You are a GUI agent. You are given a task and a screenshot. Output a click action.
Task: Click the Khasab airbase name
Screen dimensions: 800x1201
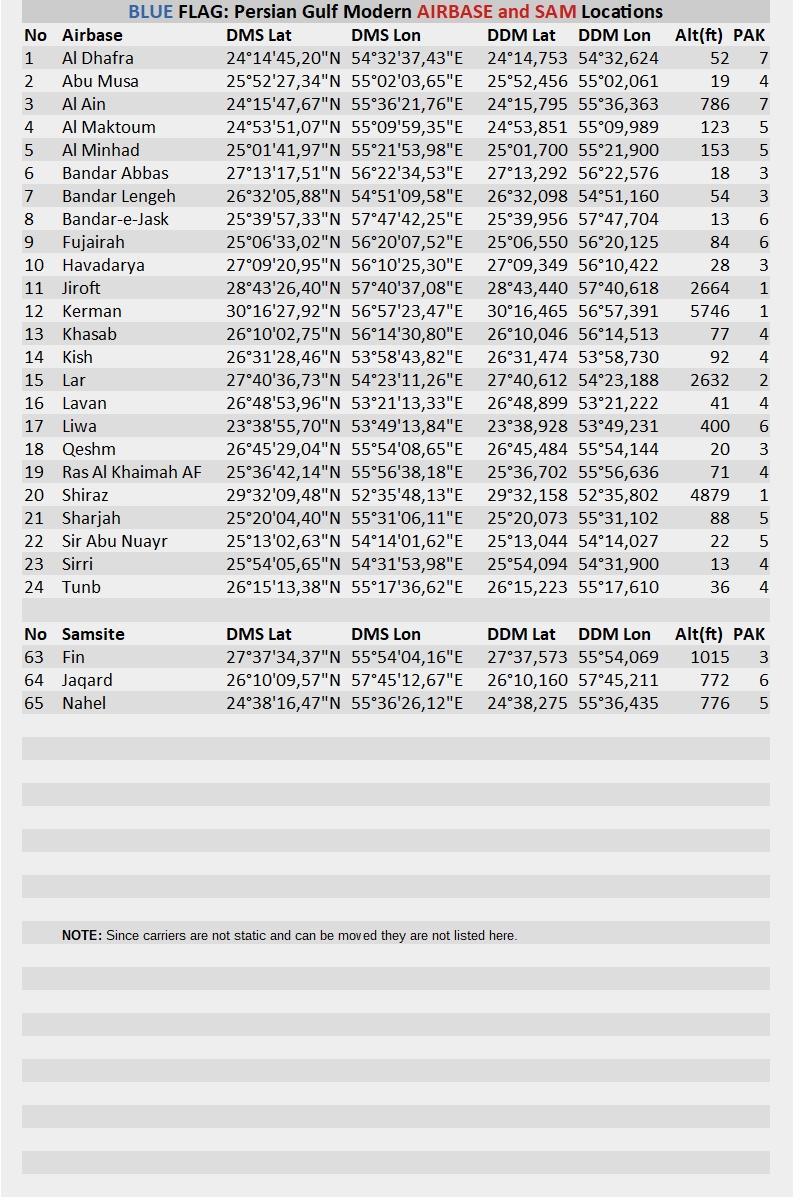[89, 334]
